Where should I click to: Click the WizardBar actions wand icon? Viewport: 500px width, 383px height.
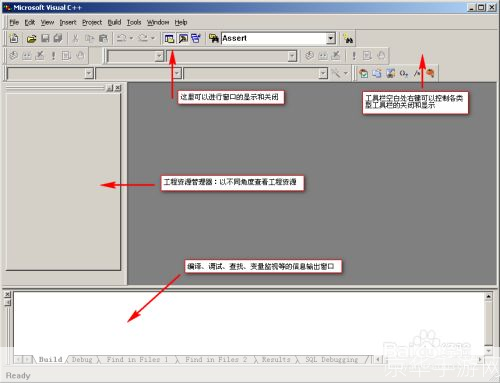336,73
